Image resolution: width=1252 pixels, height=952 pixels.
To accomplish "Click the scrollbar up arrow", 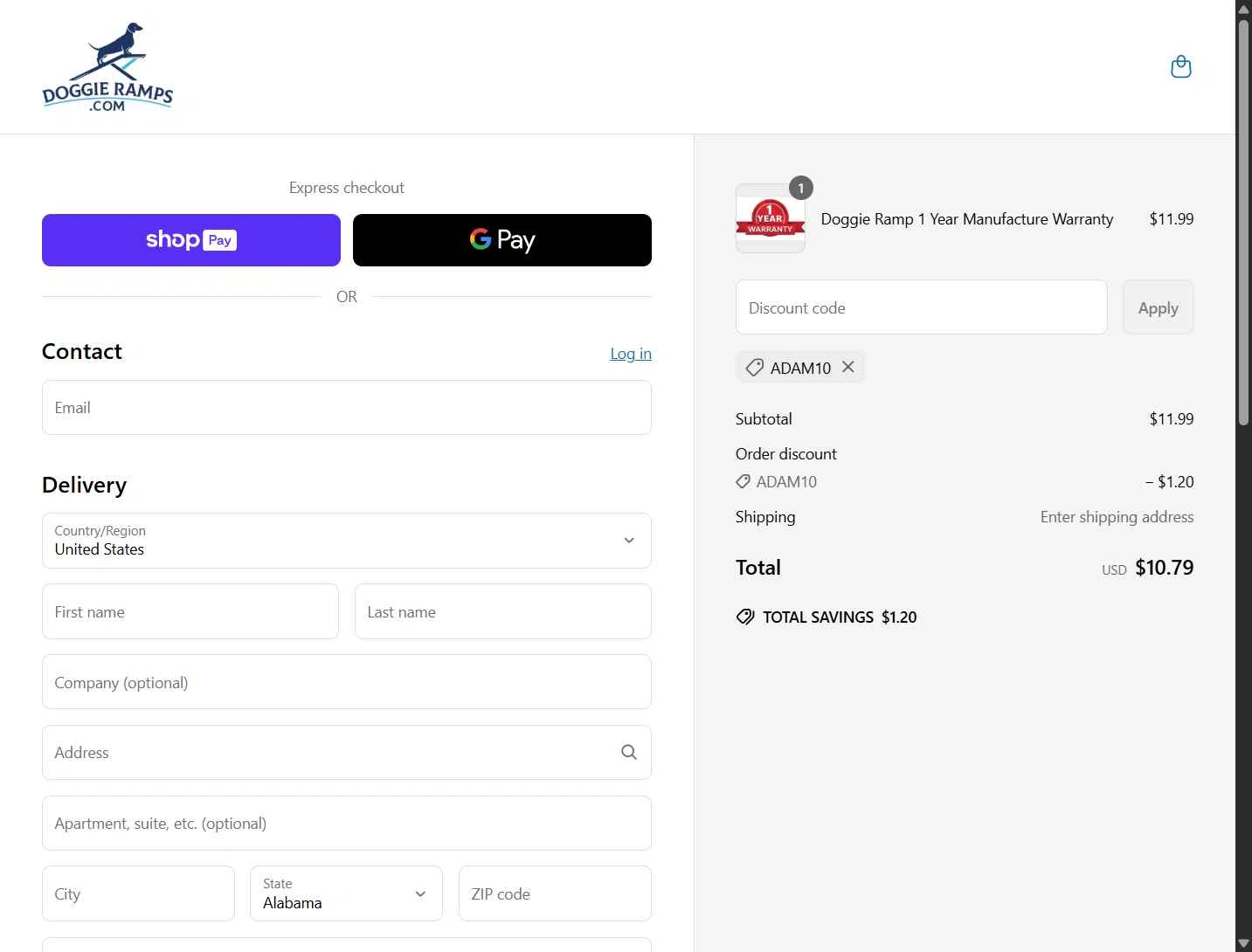I will 1243,8.
